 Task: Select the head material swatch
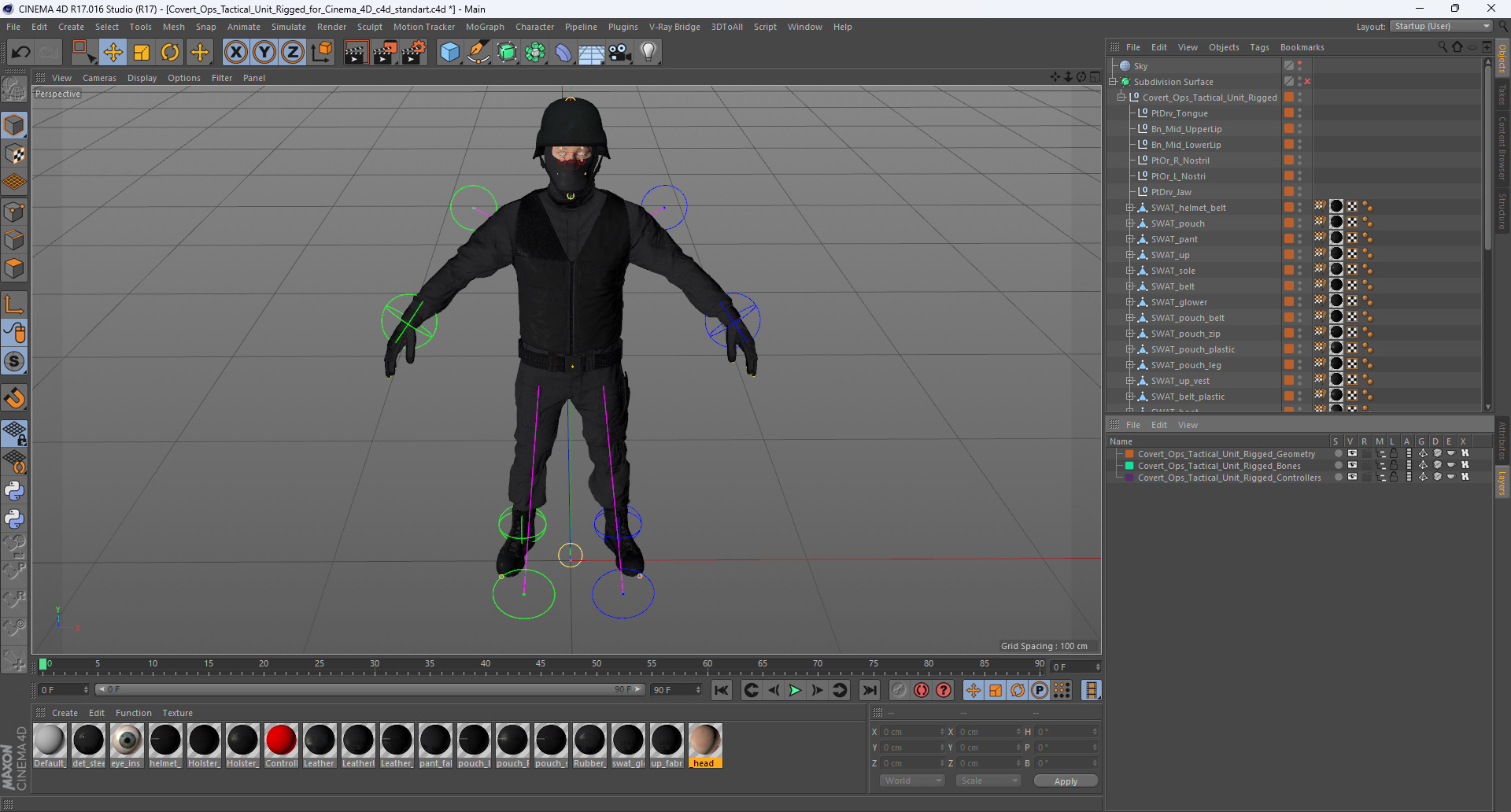(704, 746)
